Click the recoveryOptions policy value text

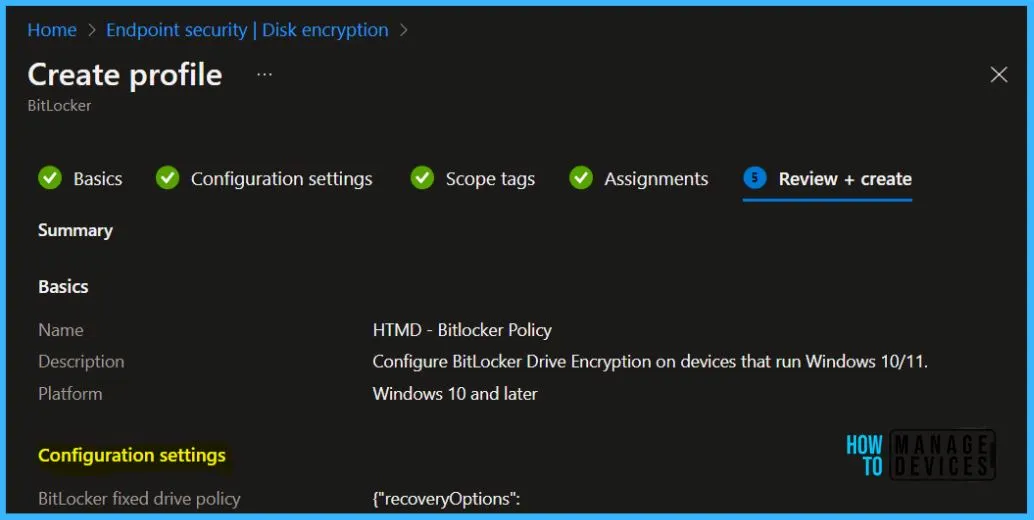pos(446,499)
